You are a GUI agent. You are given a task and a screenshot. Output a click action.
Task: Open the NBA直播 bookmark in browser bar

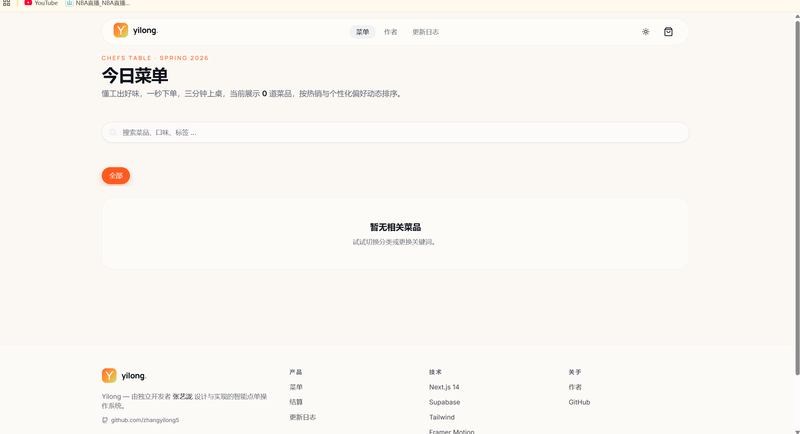[97, 3]
